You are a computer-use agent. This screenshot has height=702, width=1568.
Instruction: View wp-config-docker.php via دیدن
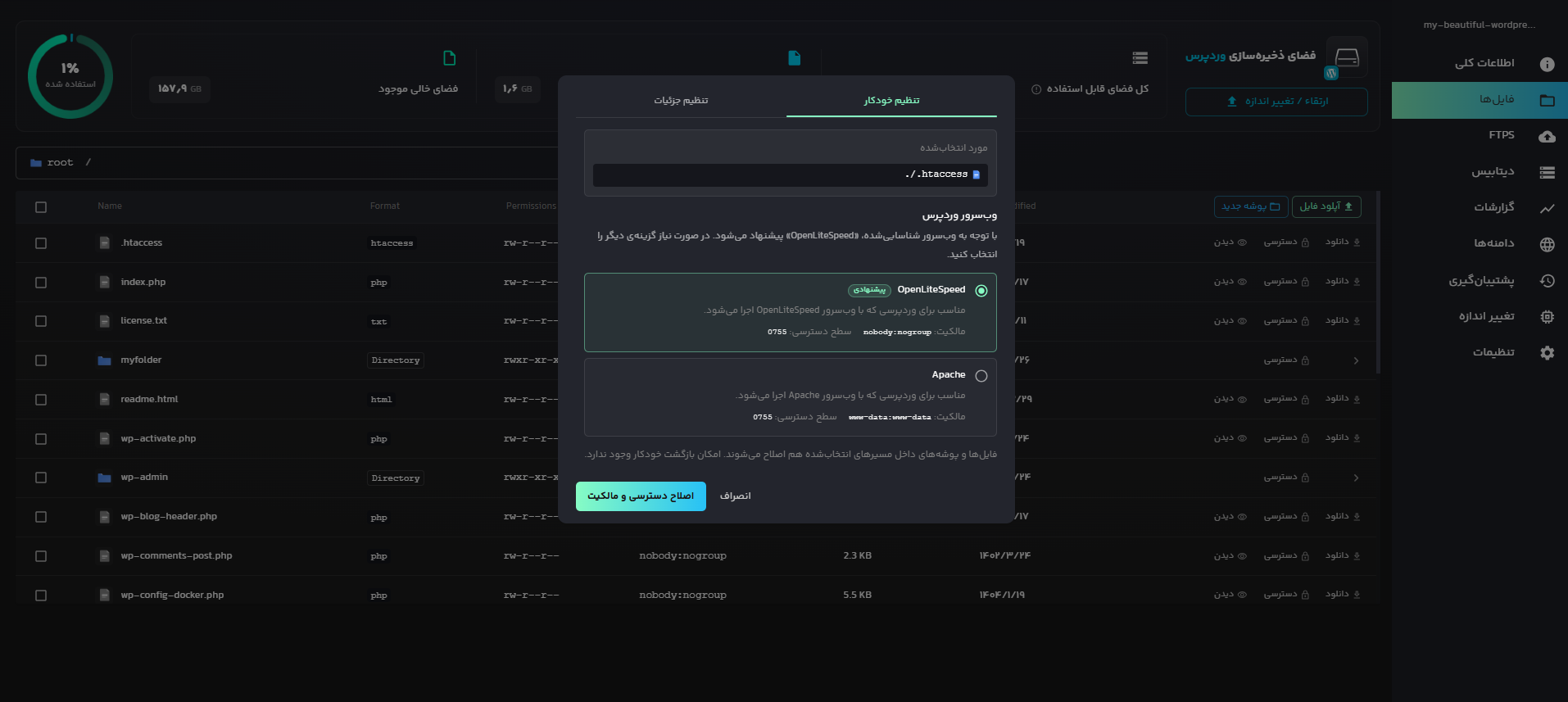click(x=1230, y=595)
